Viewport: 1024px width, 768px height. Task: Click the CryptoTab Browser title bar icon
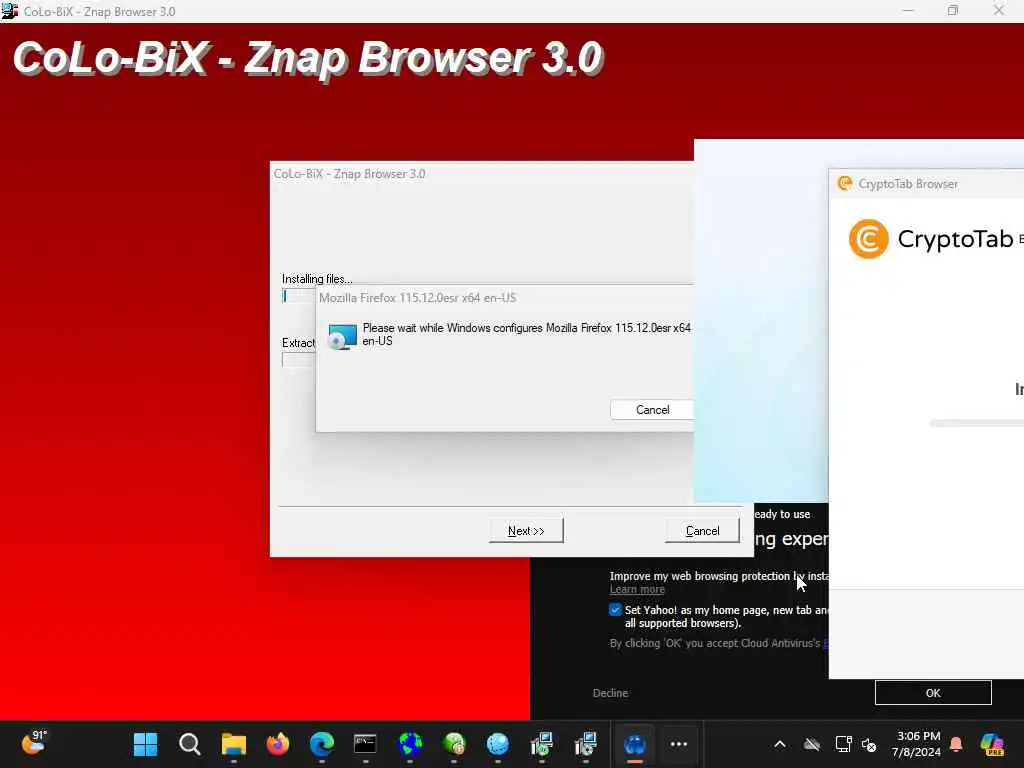[844, 184]
